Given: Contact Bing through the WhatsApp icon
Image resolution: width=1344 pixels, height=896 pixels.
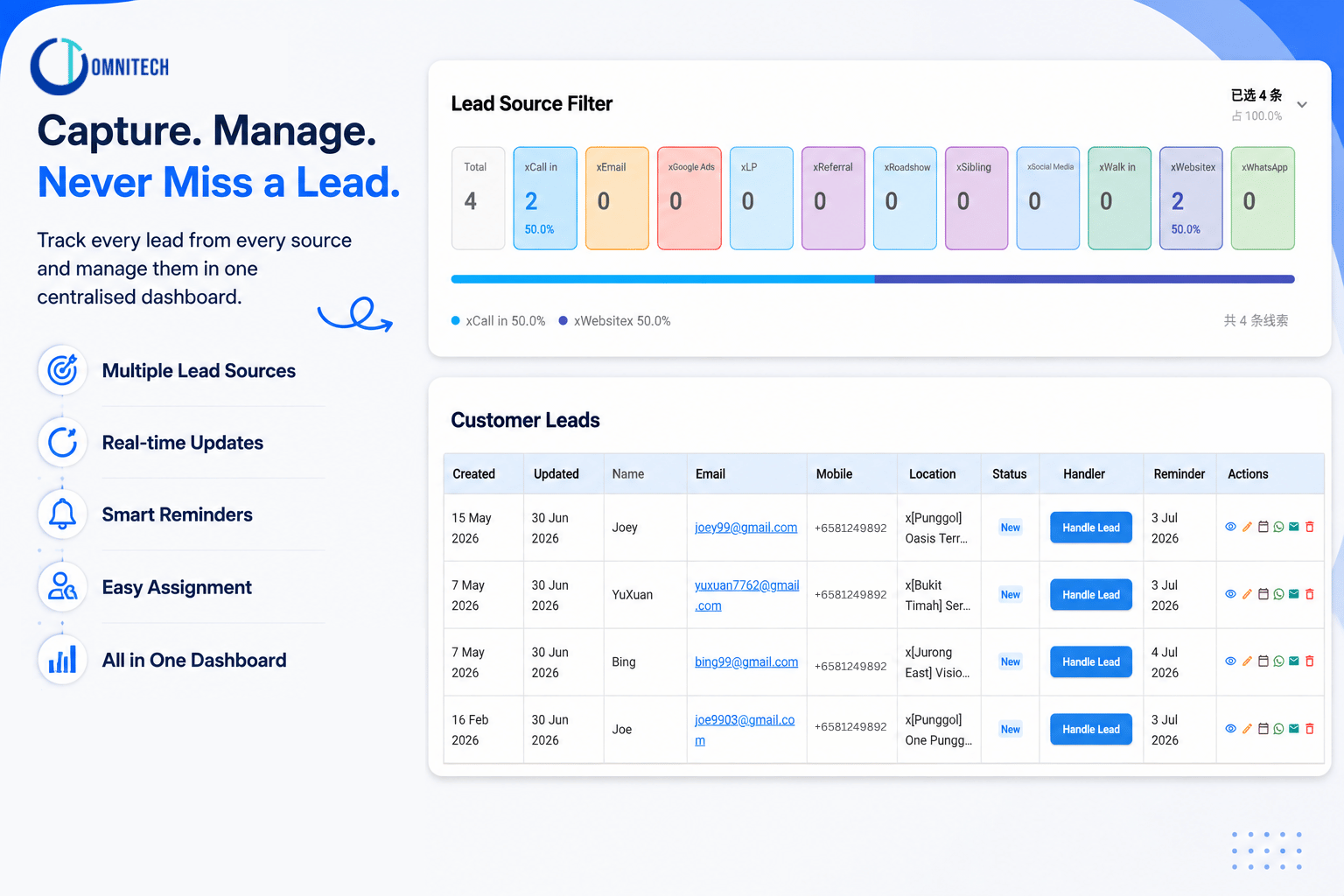Looking at the screenshot, I should click(1278, 661).
